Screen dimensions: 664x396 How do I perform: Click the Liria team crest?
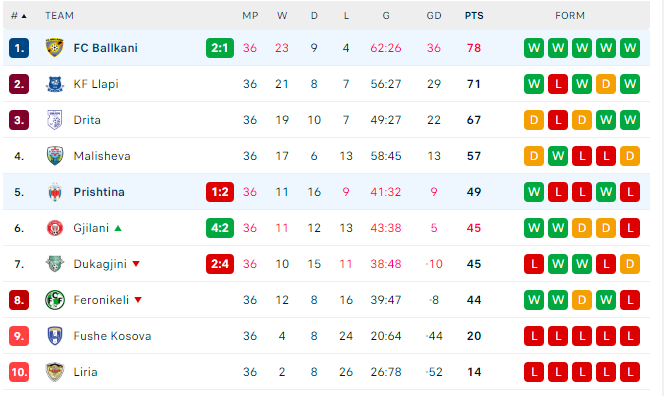(55, 372)
